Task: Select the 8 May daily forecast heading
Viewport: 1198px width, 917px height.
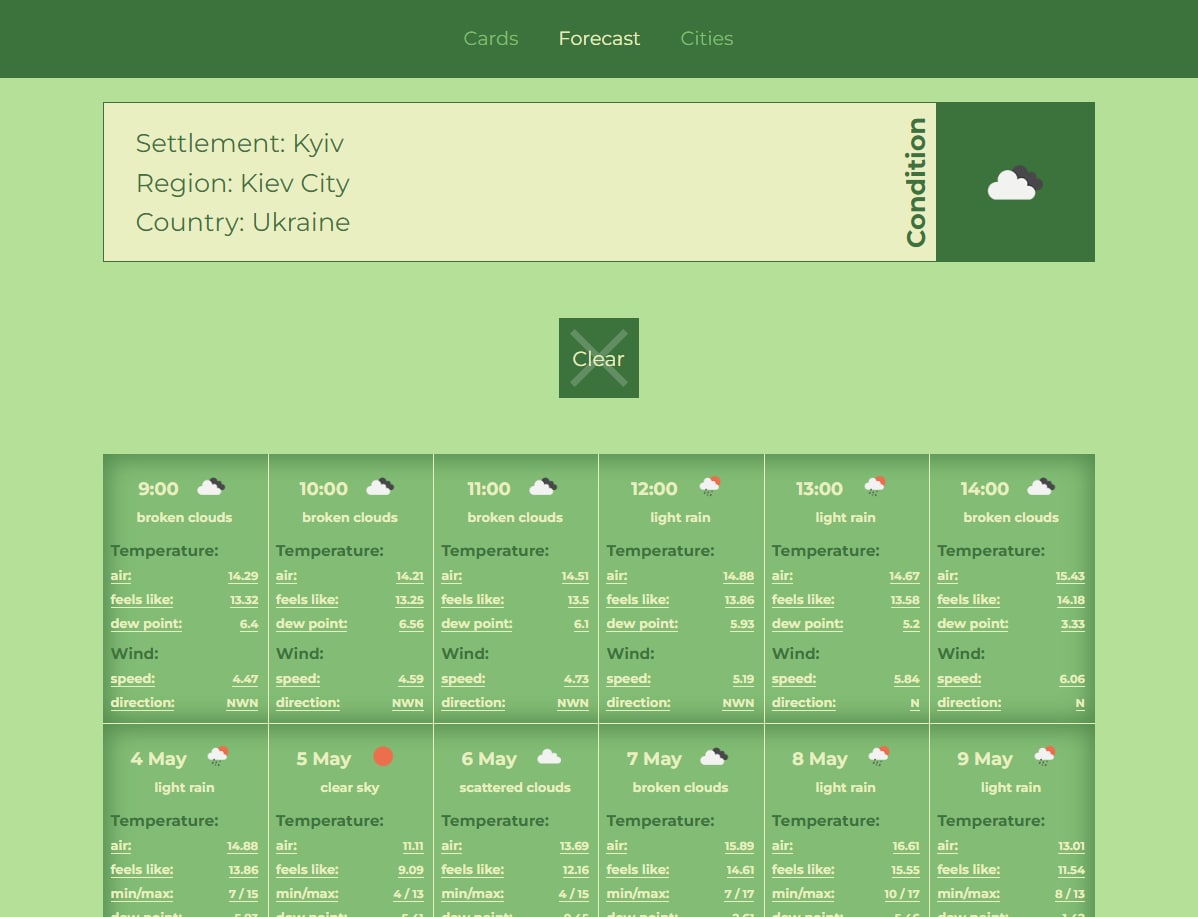Action: pos(820,759)
